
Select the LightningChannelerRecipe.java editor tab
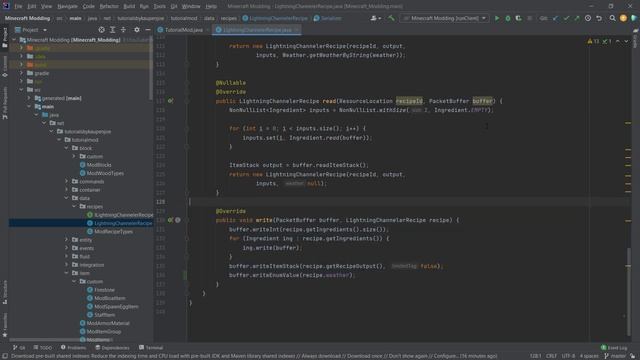coord(257,30)
